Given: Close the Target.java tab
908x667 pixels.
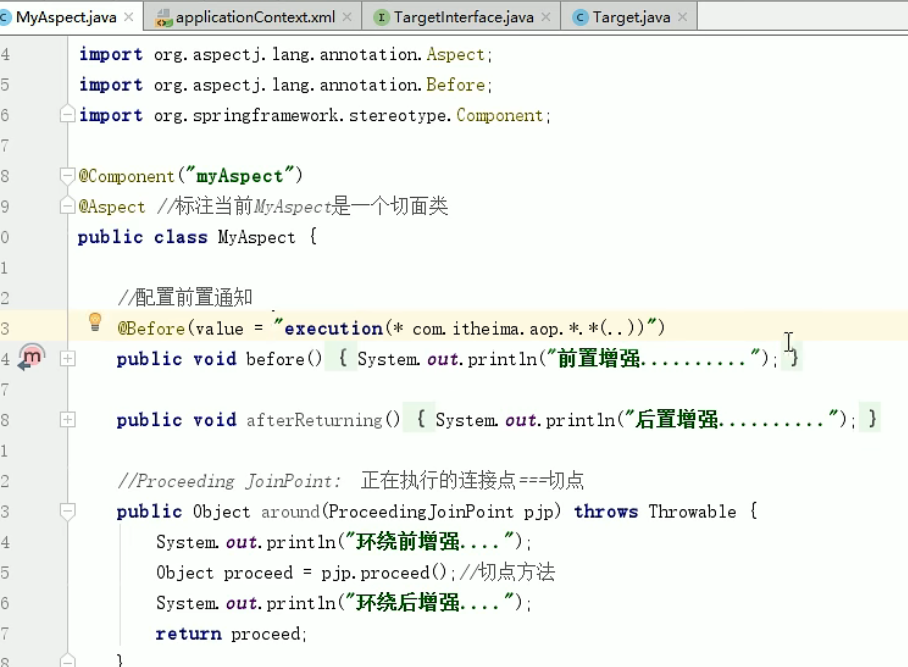Looking at the screenshot, I should 683,17.
